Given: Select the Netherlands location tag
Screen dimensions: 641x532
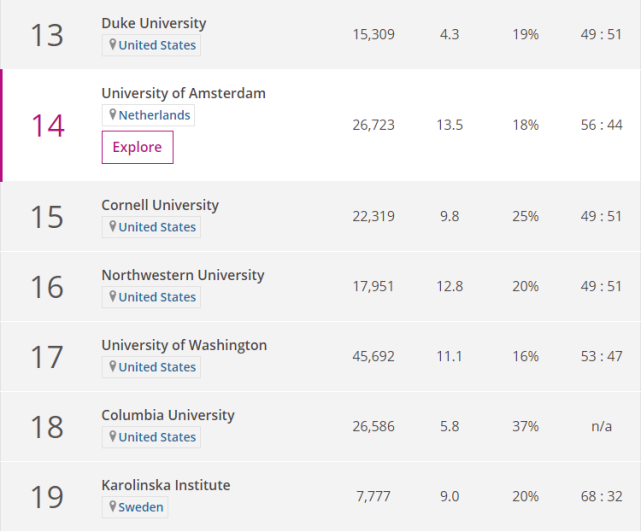Looking at the screenshot, I should tap(154, 115).
